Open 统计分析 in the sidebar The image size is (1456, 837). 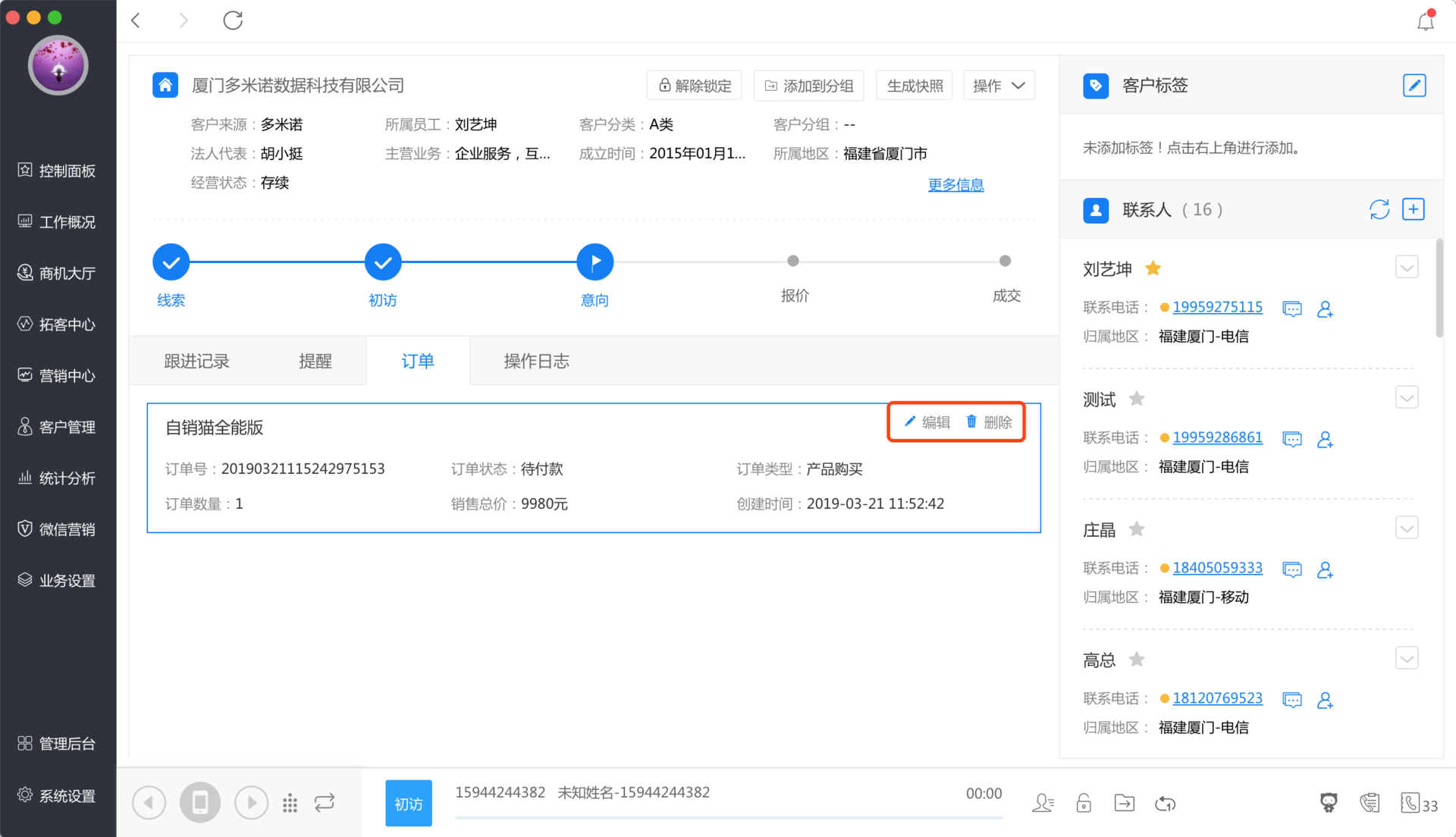(58, 478)
